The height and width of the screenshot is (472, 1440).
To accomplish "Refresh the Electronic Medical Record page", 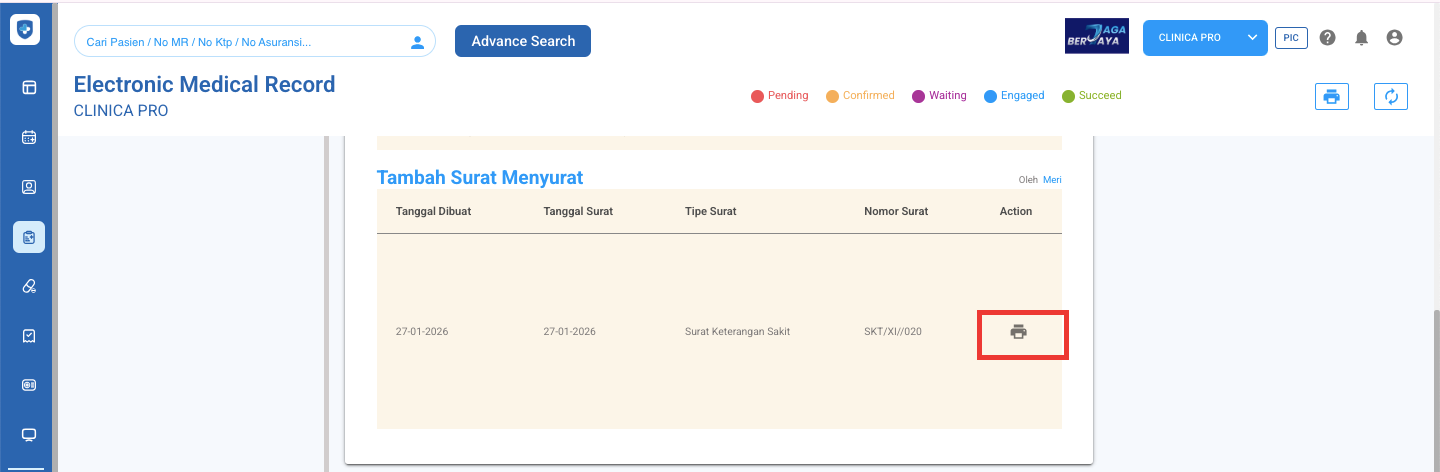I will click(1390, 96).
